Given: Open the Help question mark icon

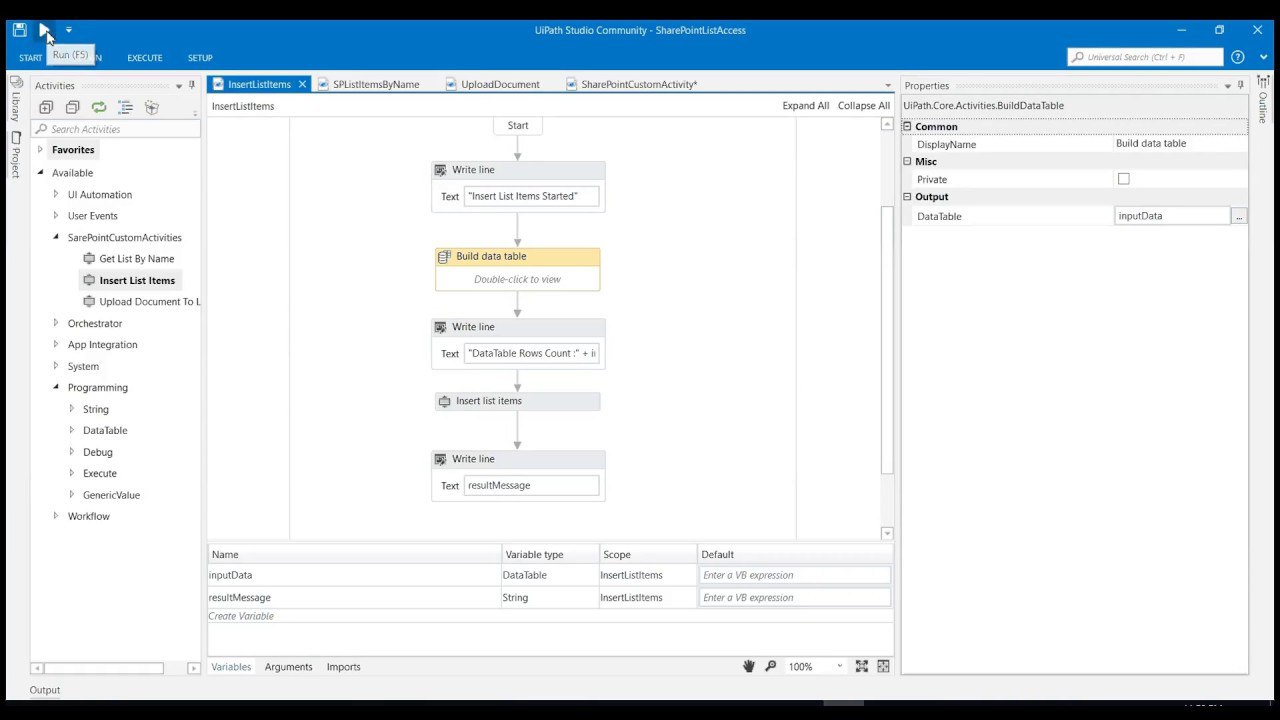Looking at the screenshot, I should point(1238,58).
